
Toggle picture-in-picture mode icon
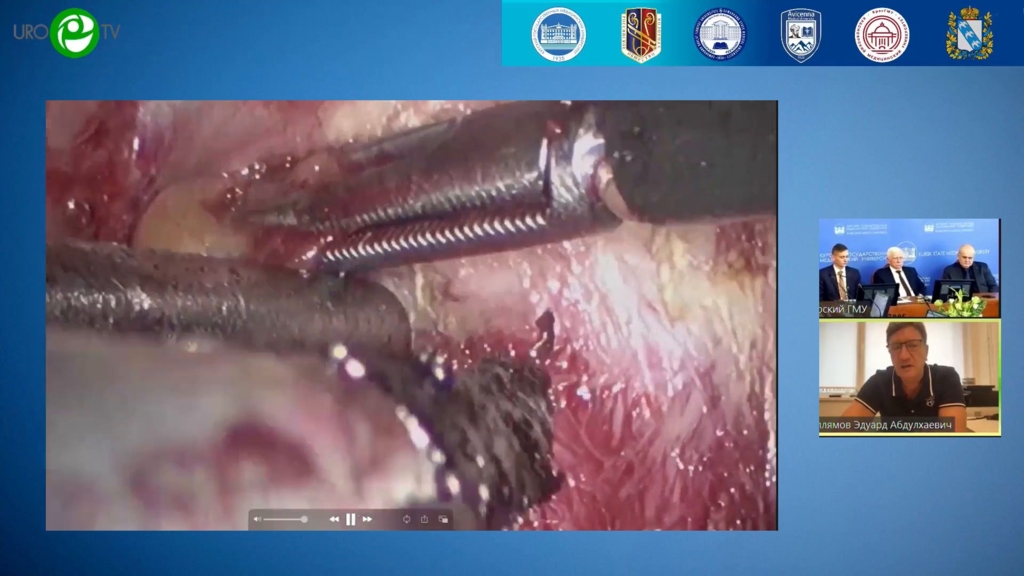point(443,519)
